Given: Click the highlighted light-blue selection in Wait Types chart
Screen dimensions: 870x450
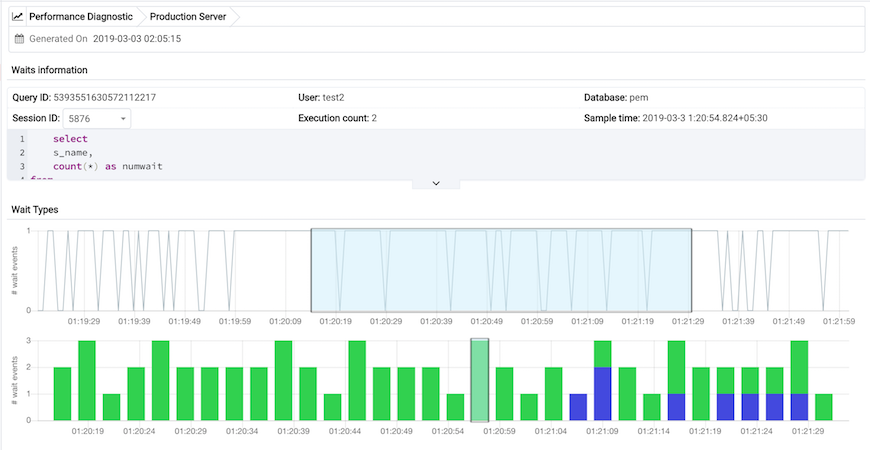Looking at the screenshot, I should coord(501,270).
